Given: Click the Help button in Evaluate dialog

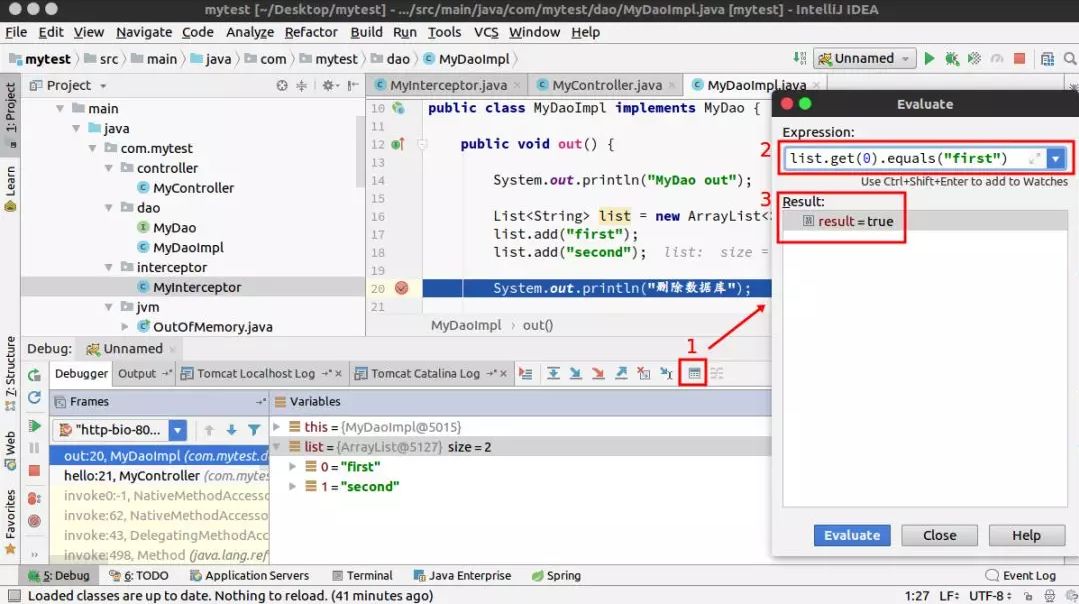Looking at the screenshot, I should click(x=1026, y=535).
